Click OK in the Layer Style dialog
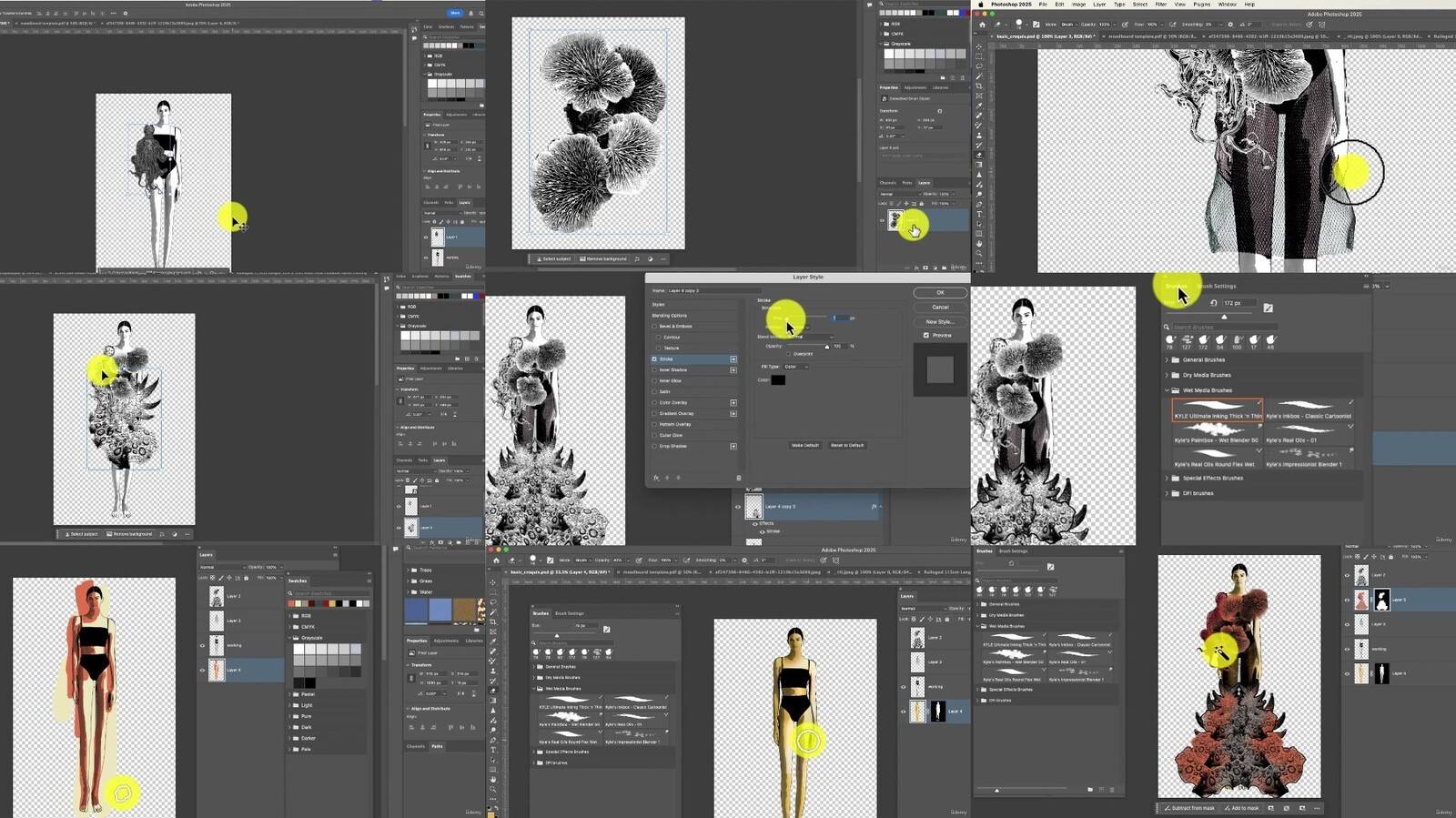This screenshot has width=1456, height=818. coord(940,292)
